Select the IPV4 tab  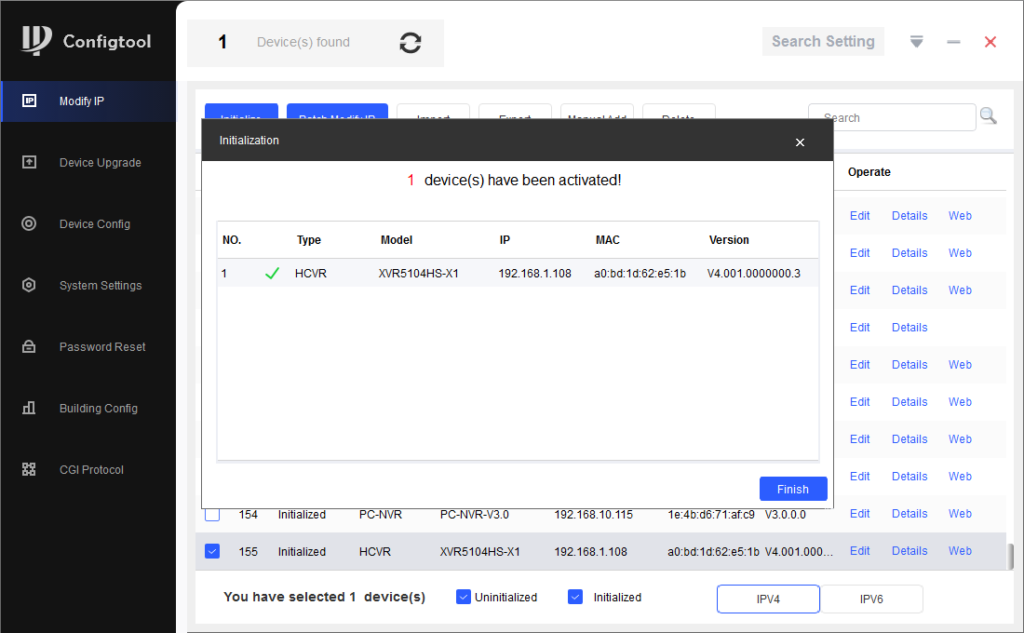tap(768, 598)
